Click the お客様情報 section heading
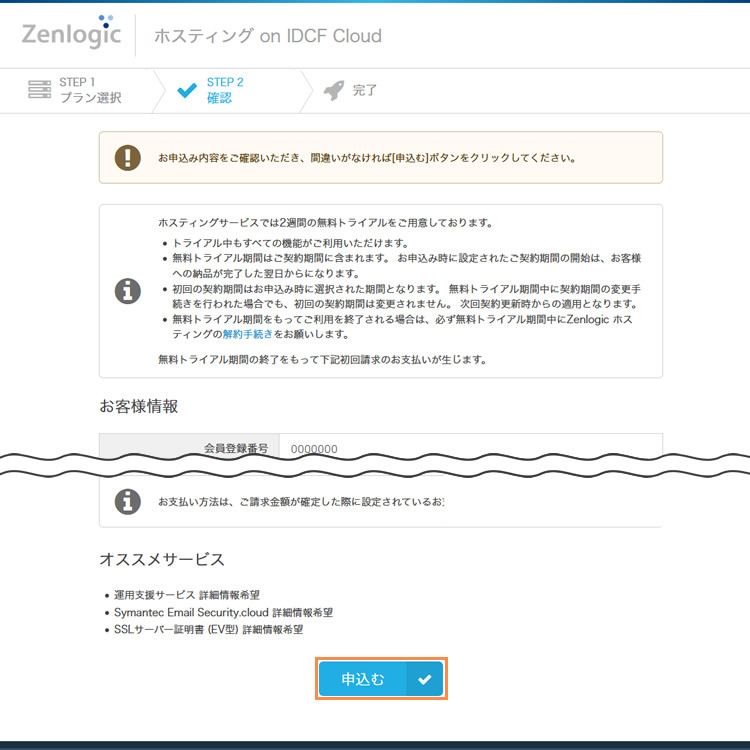 click(x=138, y=406)
